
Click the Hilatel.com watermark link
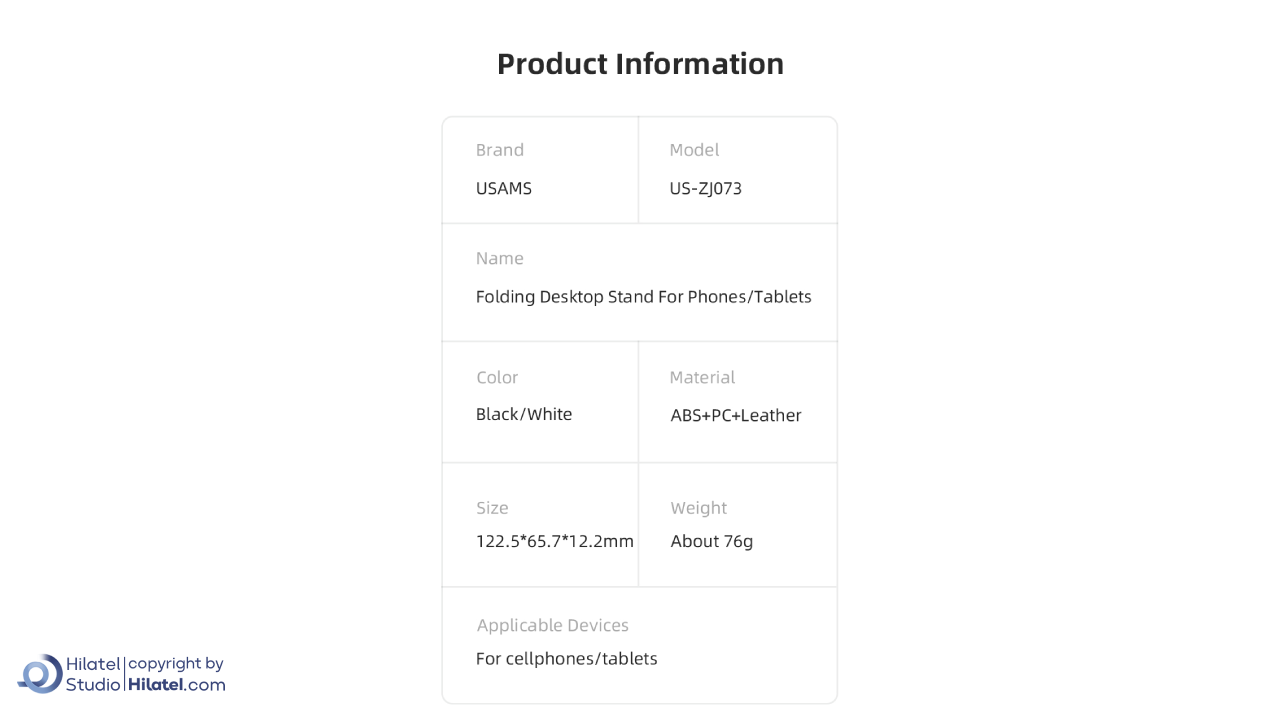[177, 685]
